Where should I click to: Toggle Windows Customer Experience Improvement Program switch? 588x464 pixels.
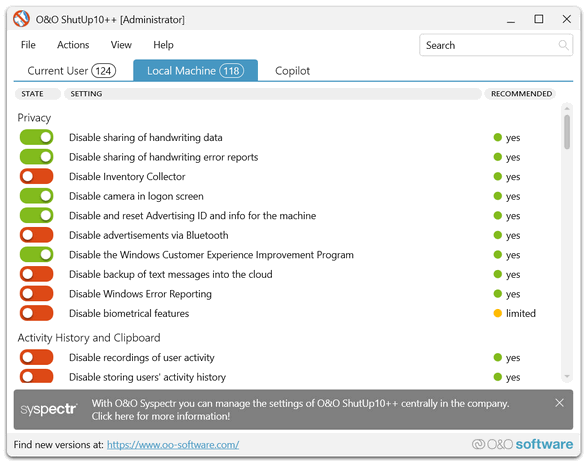pyautogui.click(x=36, y=255)
